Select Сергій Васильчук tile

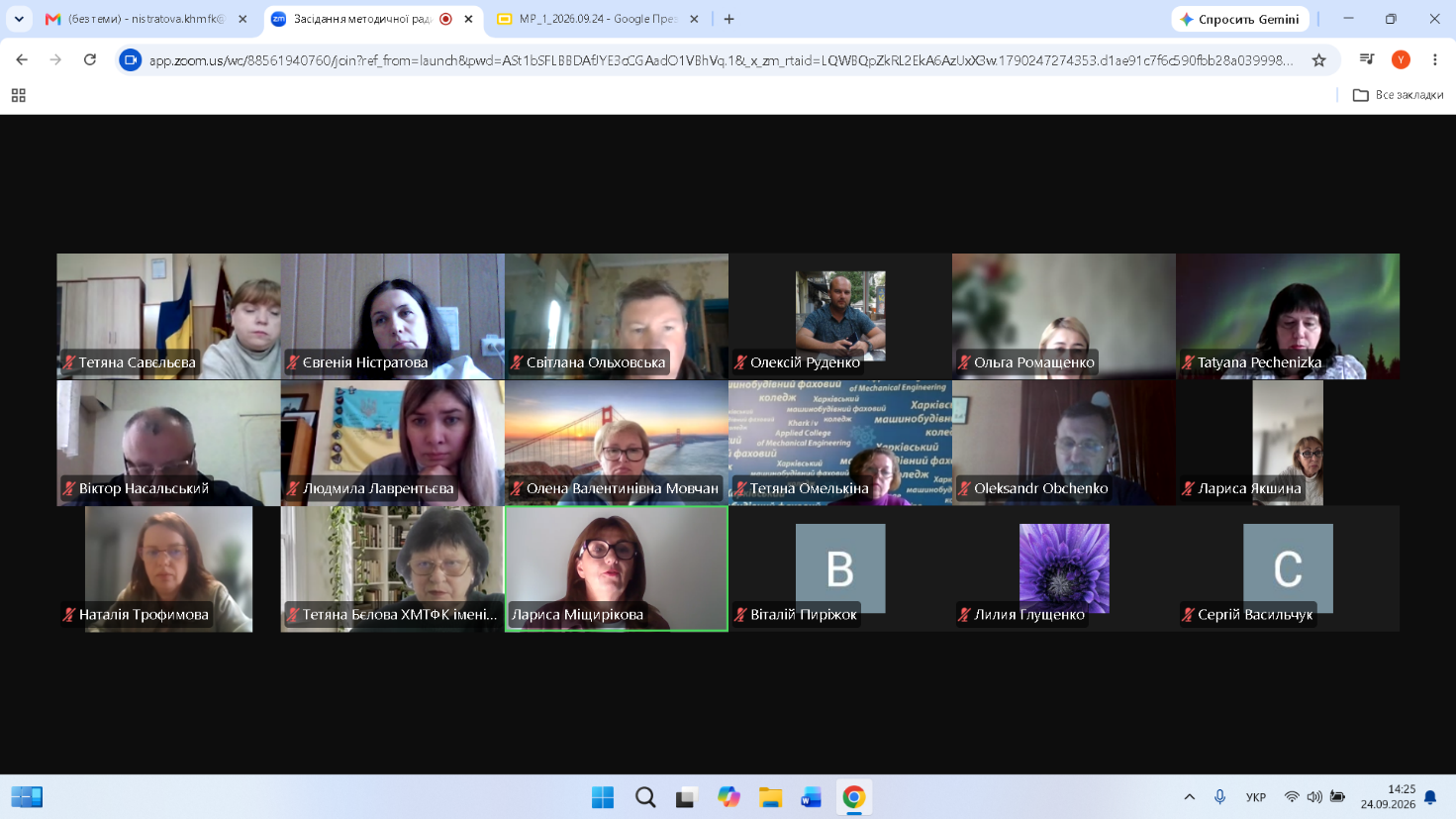click(1288, 568)
